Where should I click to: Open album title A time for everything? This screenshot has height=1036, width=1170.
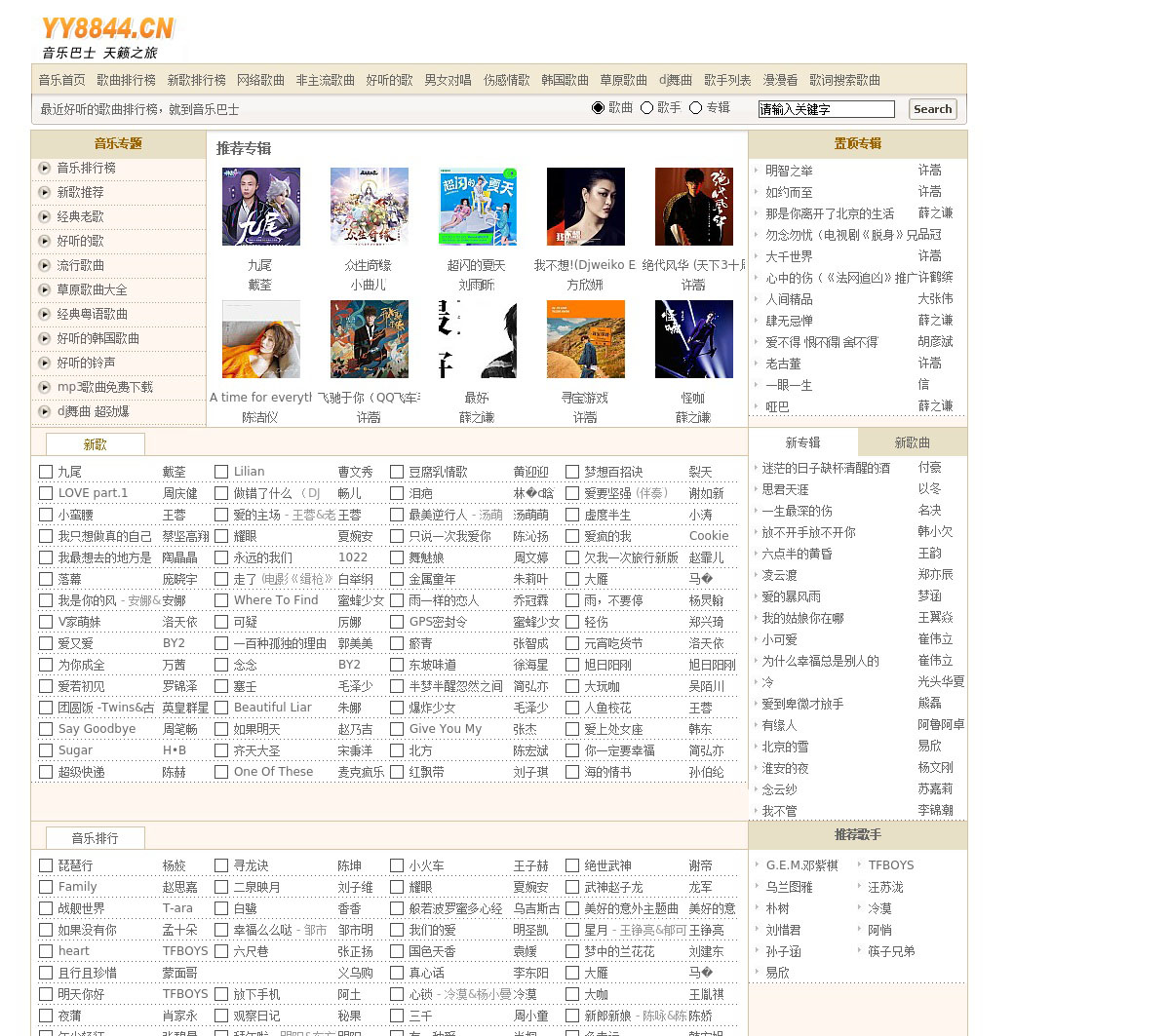(260, 398)
